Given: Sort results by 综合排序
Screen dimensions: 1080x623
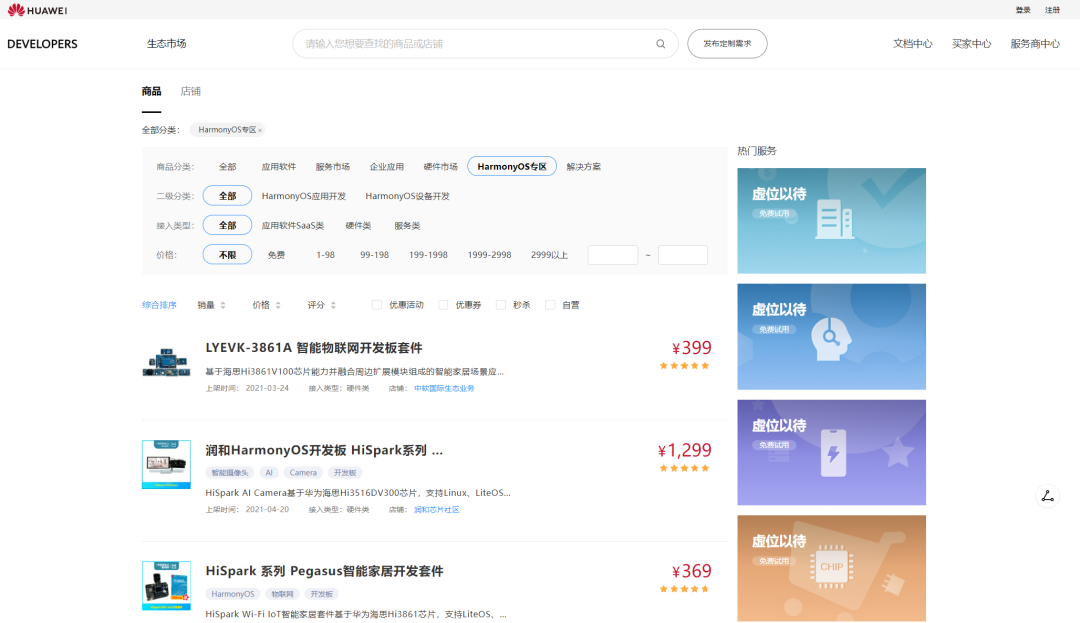Looking at the screenshot, I should 159,305.
